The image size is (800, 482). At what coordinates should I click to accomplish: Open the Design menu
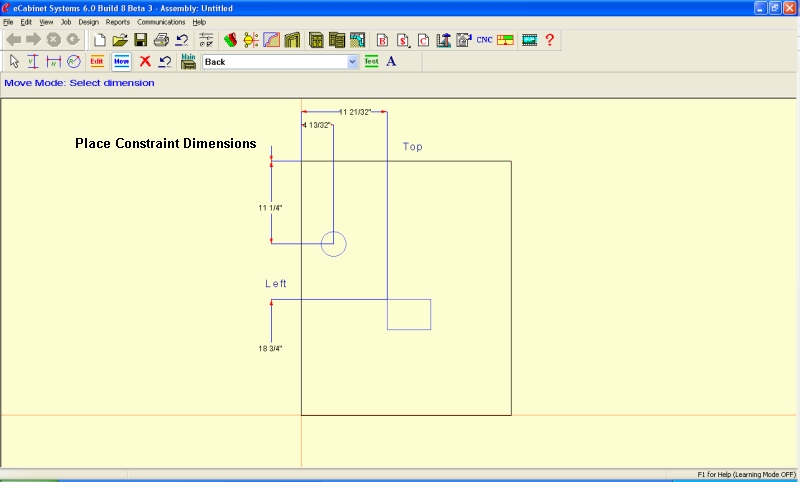(88, 21)
